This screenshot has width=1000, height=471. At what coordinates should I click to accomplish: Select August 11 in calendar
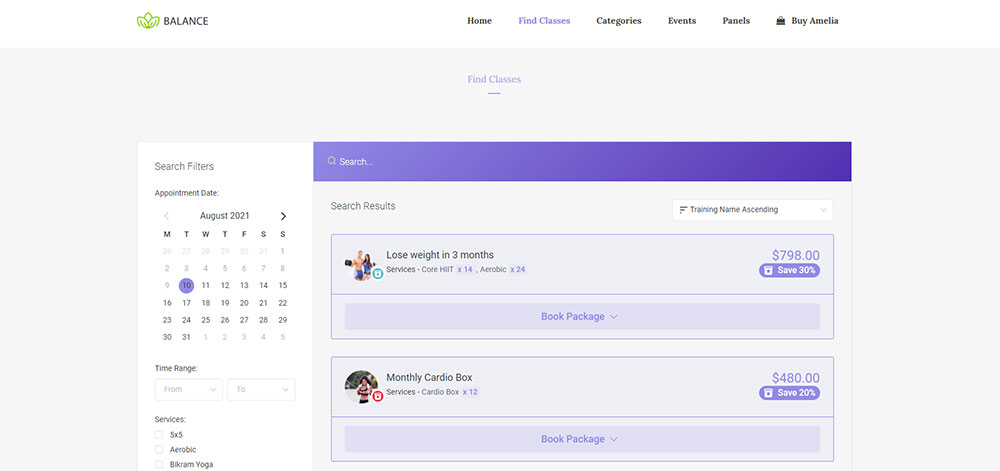click(205, 286)
